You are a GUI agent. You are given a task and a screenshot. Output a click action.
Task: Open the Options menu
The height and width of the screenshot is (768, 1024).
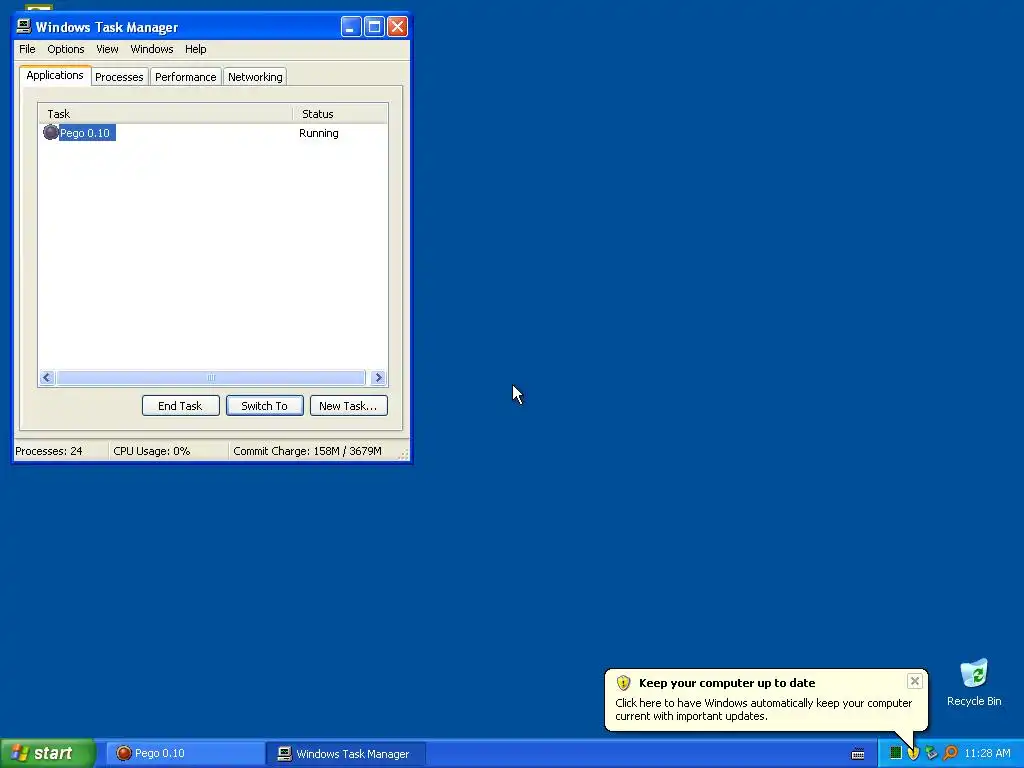click(x=65, y=49)
